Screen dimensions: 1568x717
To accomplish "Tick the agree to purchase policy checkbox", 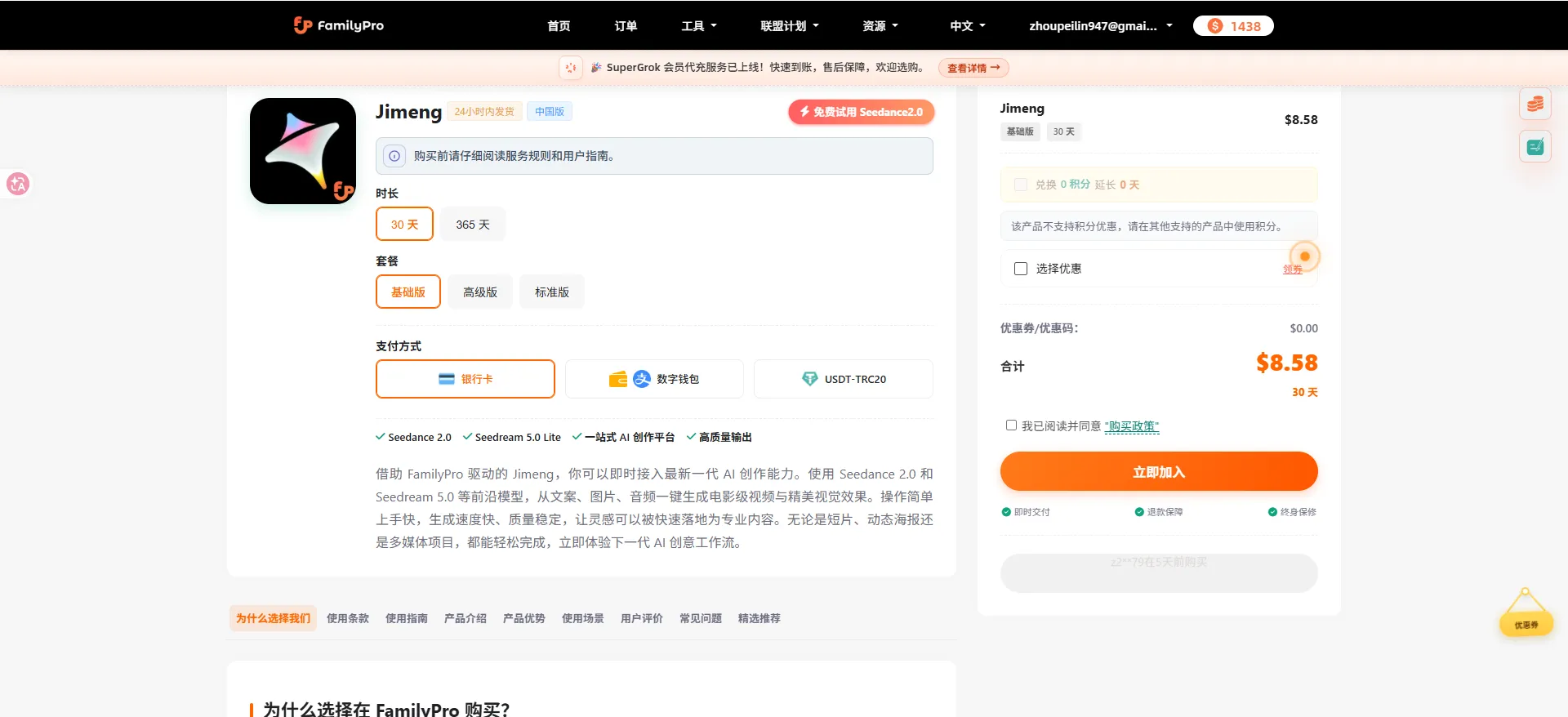I will [1011, 425].
